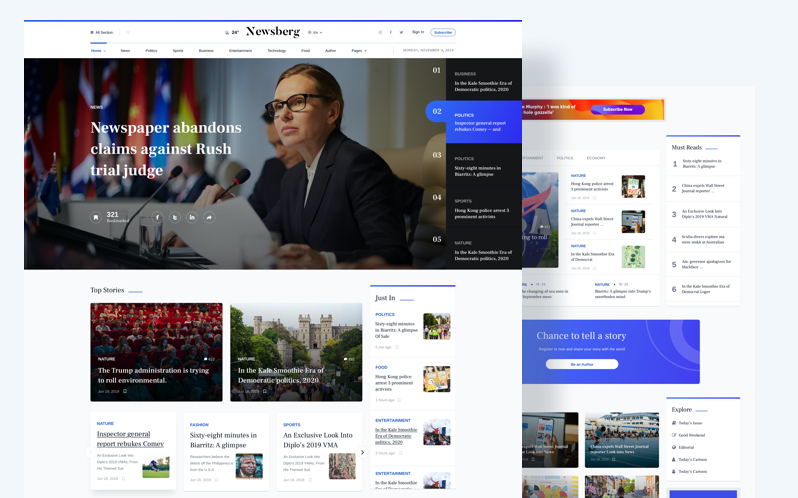Share hero article on Twitter
The height and width of the screenshot is (498, 798).
(x=174, y=217)
